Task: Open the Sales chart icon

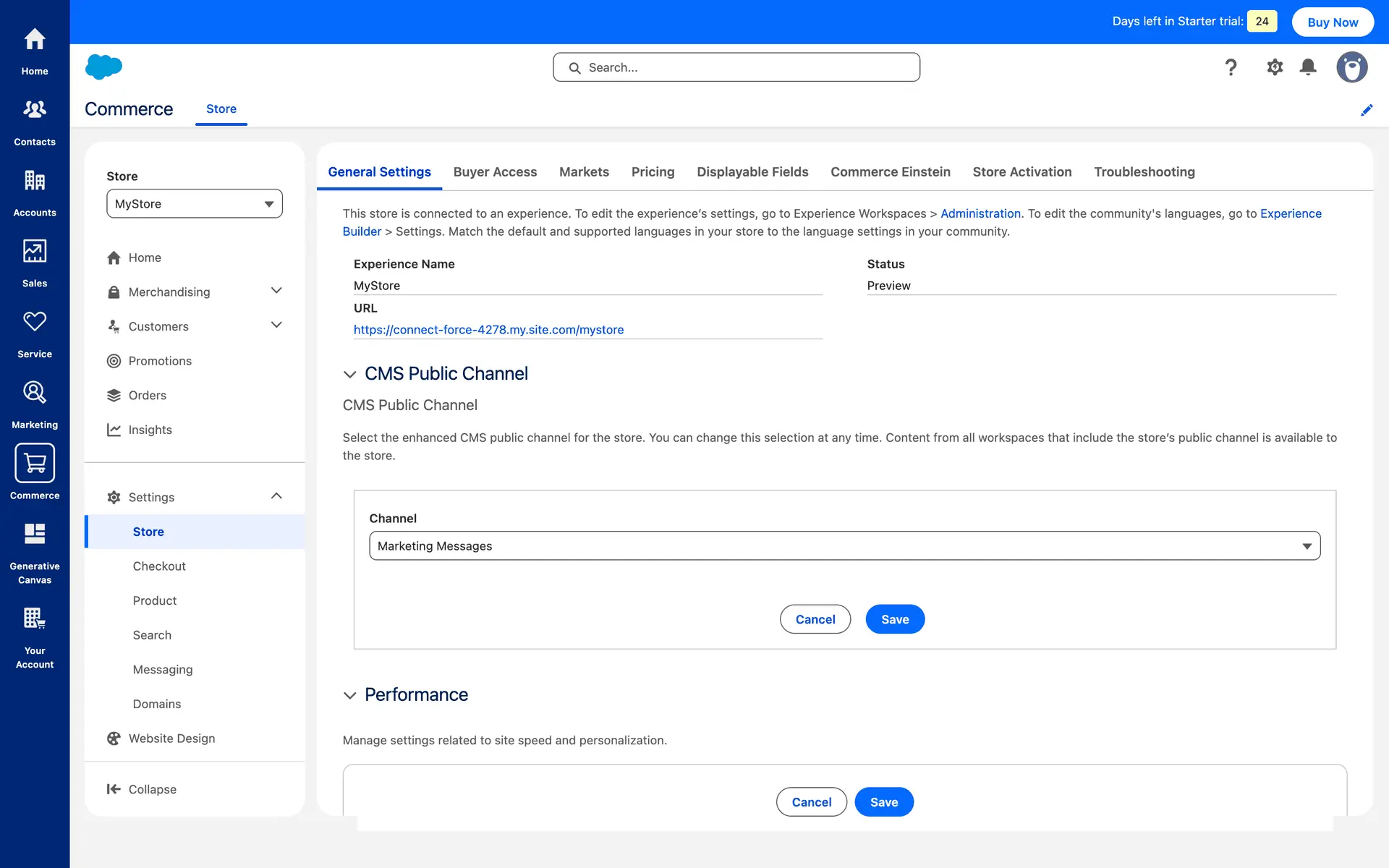Action: (35, 252)
